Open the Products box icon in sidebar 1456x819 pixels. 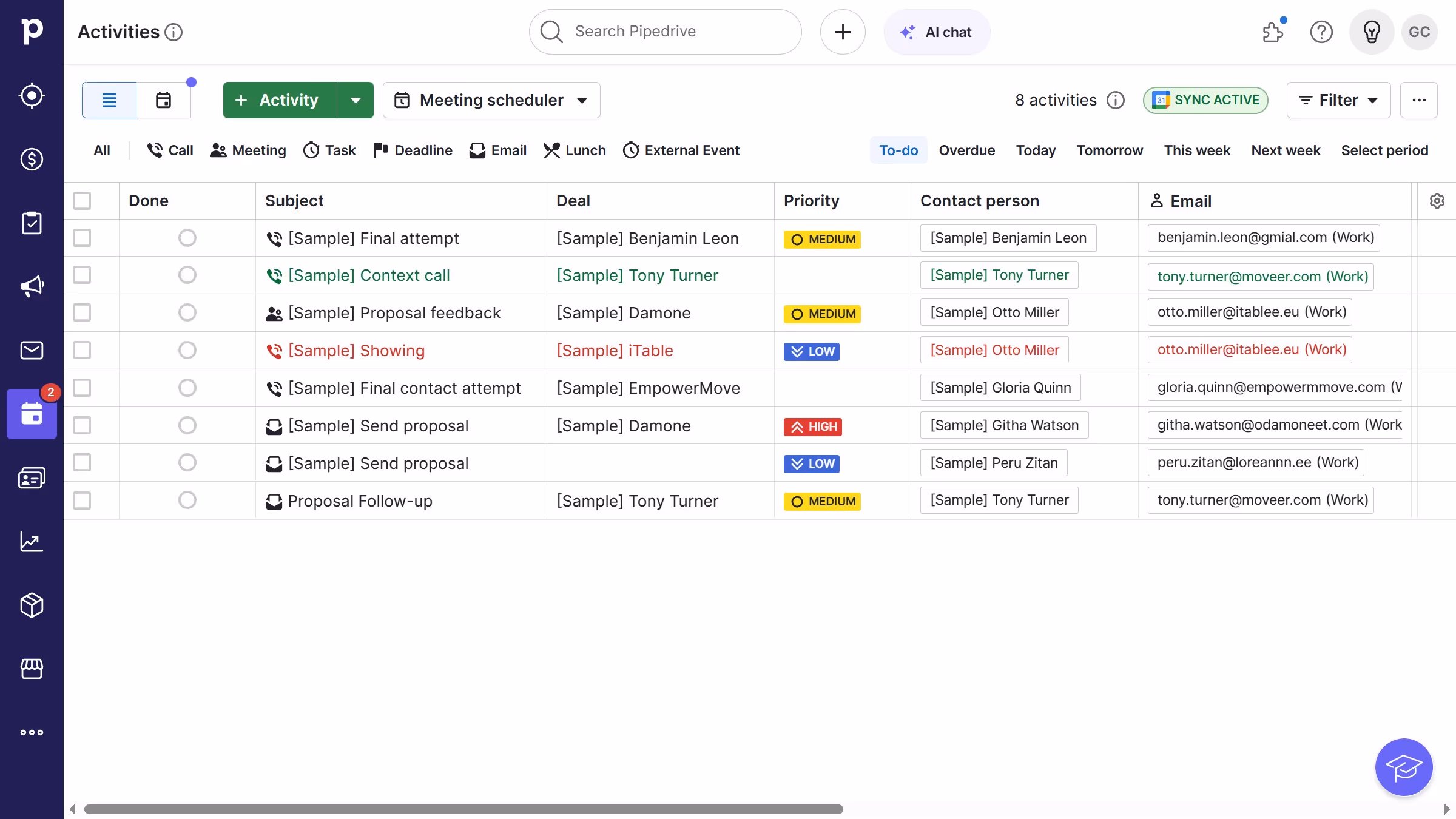coord(32,605)
